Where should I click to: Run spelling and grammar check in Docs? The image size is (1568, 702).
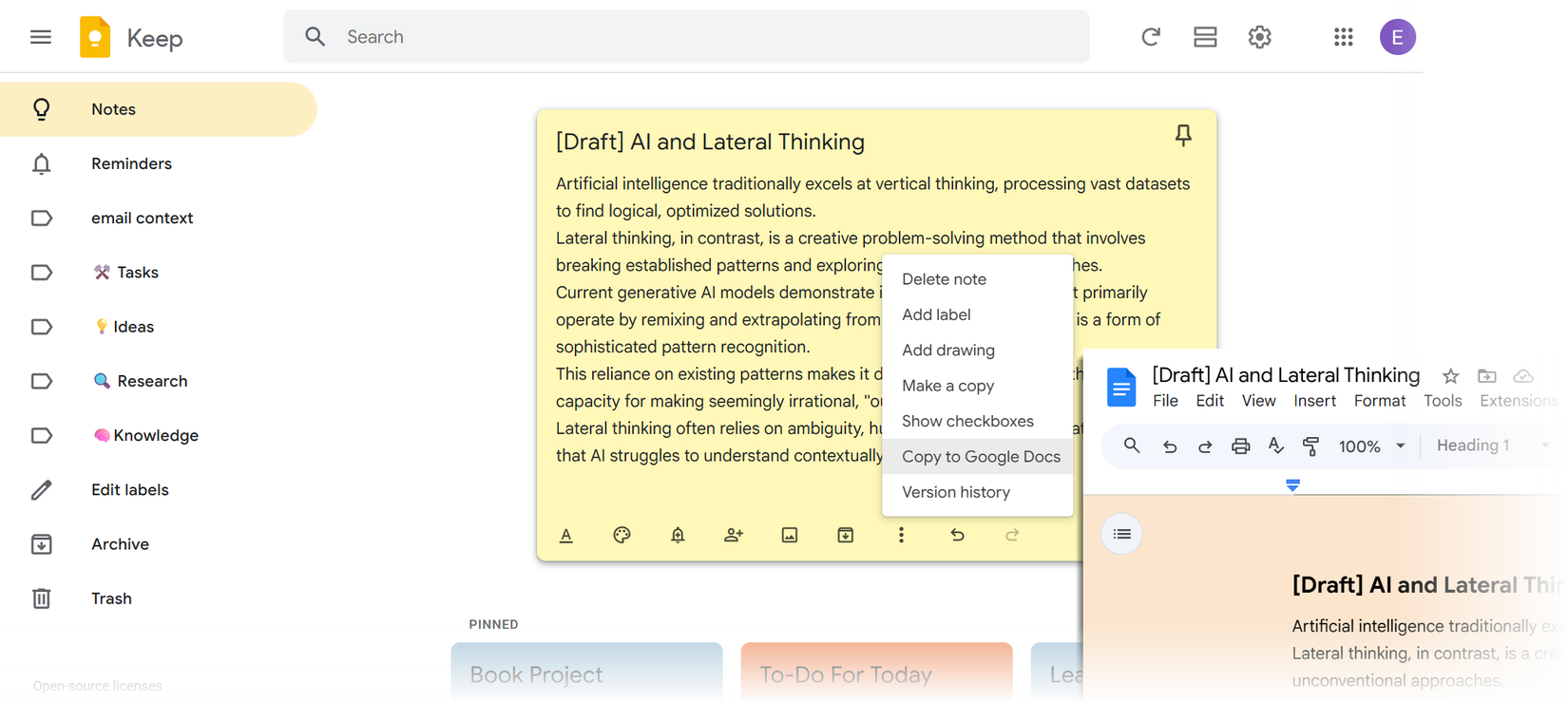point(1275,445)
